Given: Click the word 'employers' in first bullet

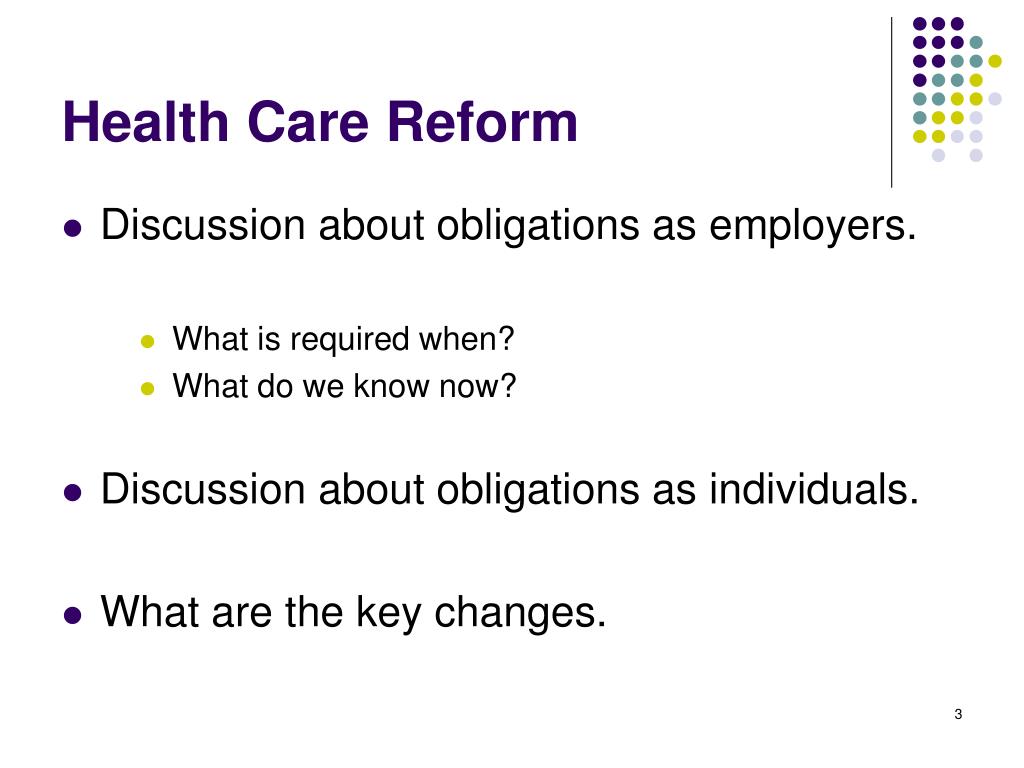Looking at the screenshot, I should click(813, 227).
